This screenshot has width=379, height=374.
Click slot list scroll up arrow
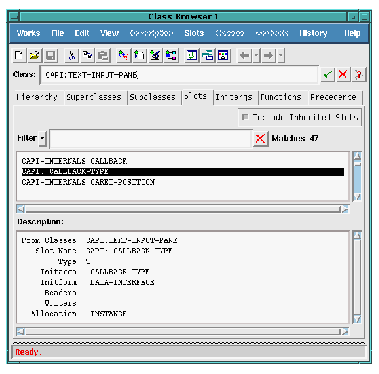pyautogui.click(x=357, y=156)
